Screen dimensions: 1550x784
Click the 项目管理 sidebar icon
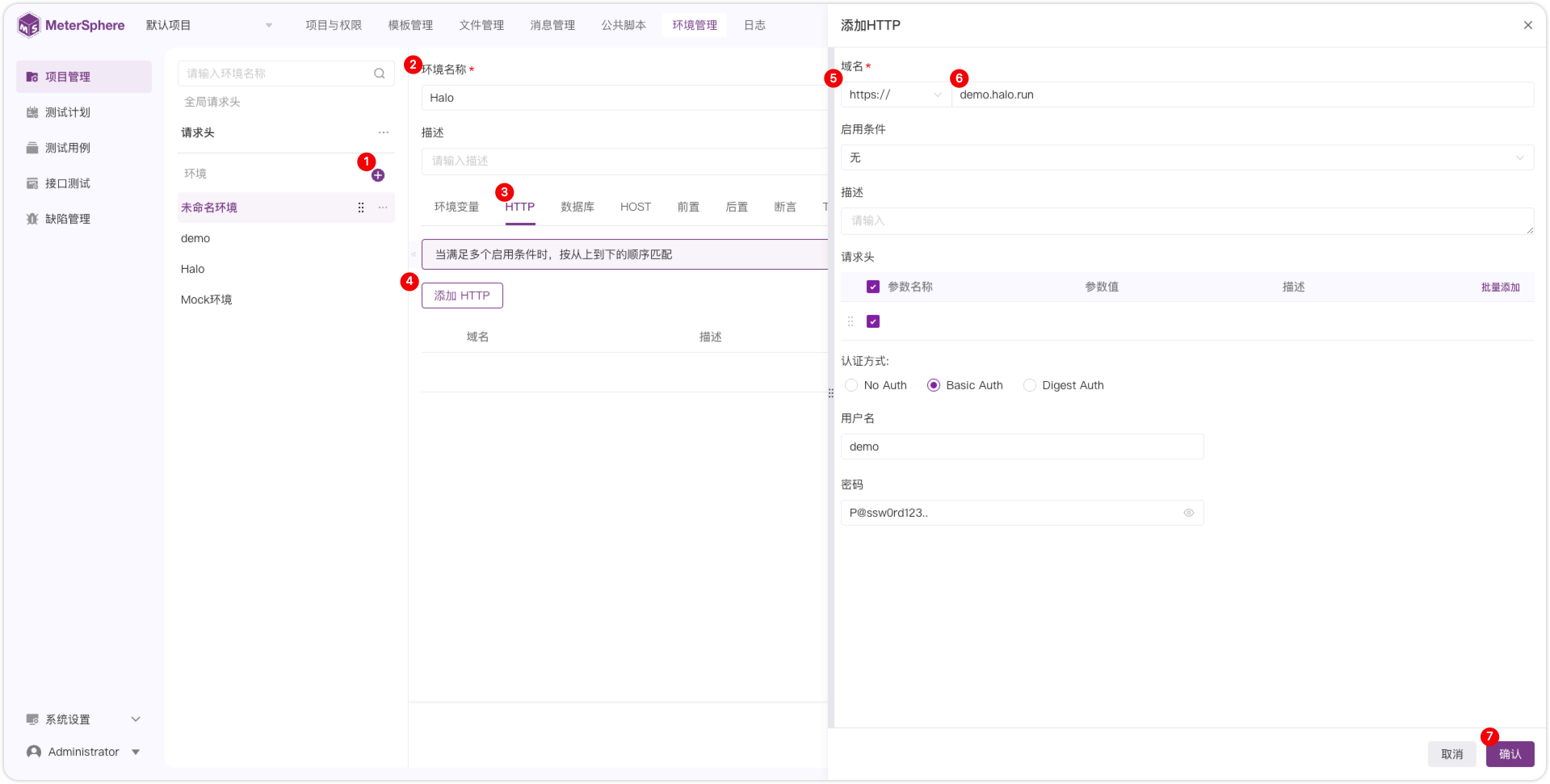click(32, 77)
